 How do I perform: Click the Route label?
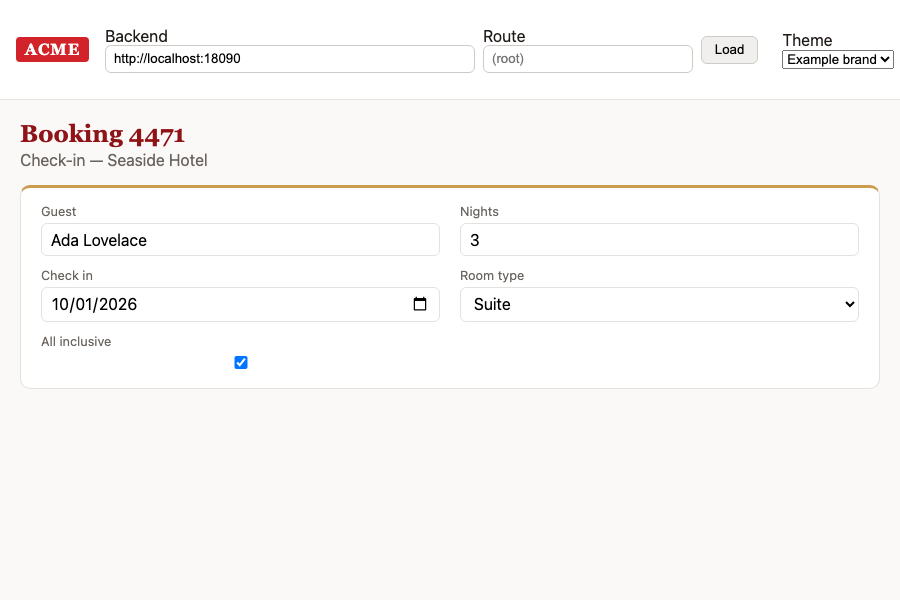(x=504, y=36)
